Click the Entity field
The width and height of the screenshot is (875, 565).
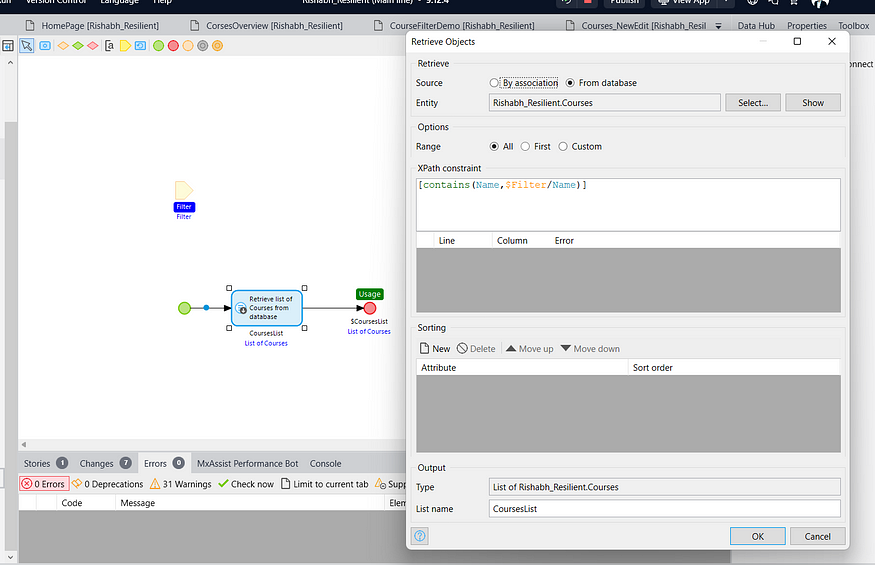coord(604,103)
